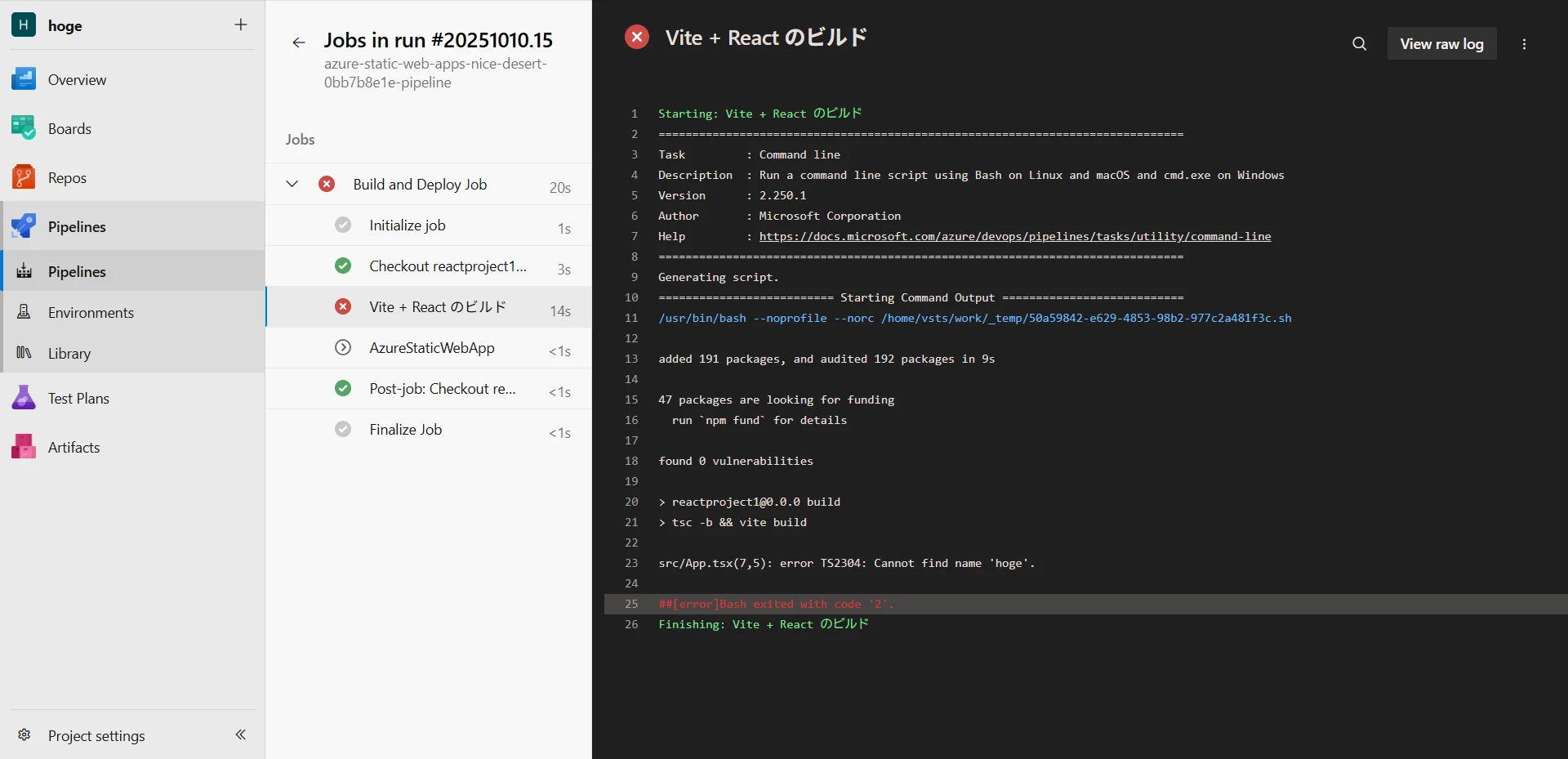1568x759 pixels.
Task: Go back using the left arrow icon
Action: click(299, 42)
